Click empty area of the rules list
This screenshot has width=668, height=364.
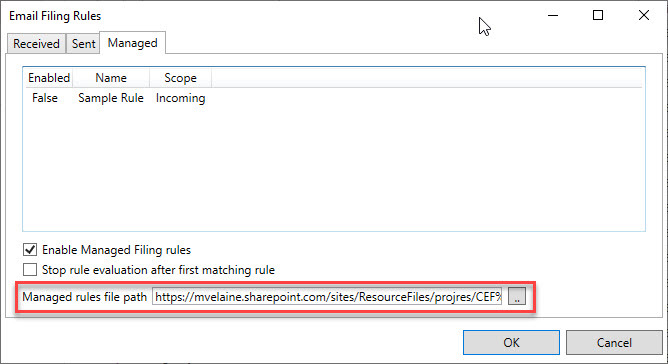pos(334,170)
